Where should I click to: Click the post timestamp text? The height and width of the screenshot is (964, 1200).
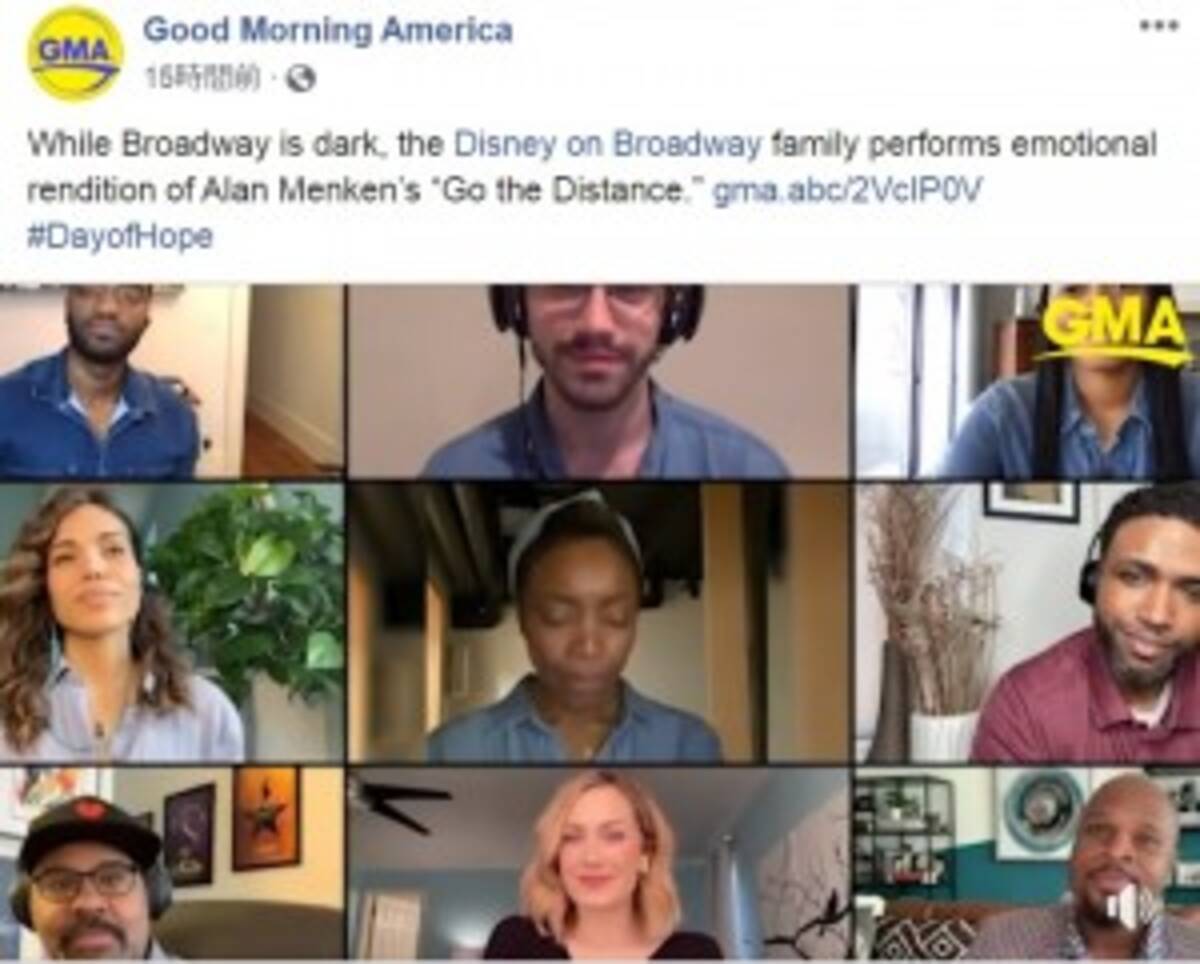click(x=203, y=79)
